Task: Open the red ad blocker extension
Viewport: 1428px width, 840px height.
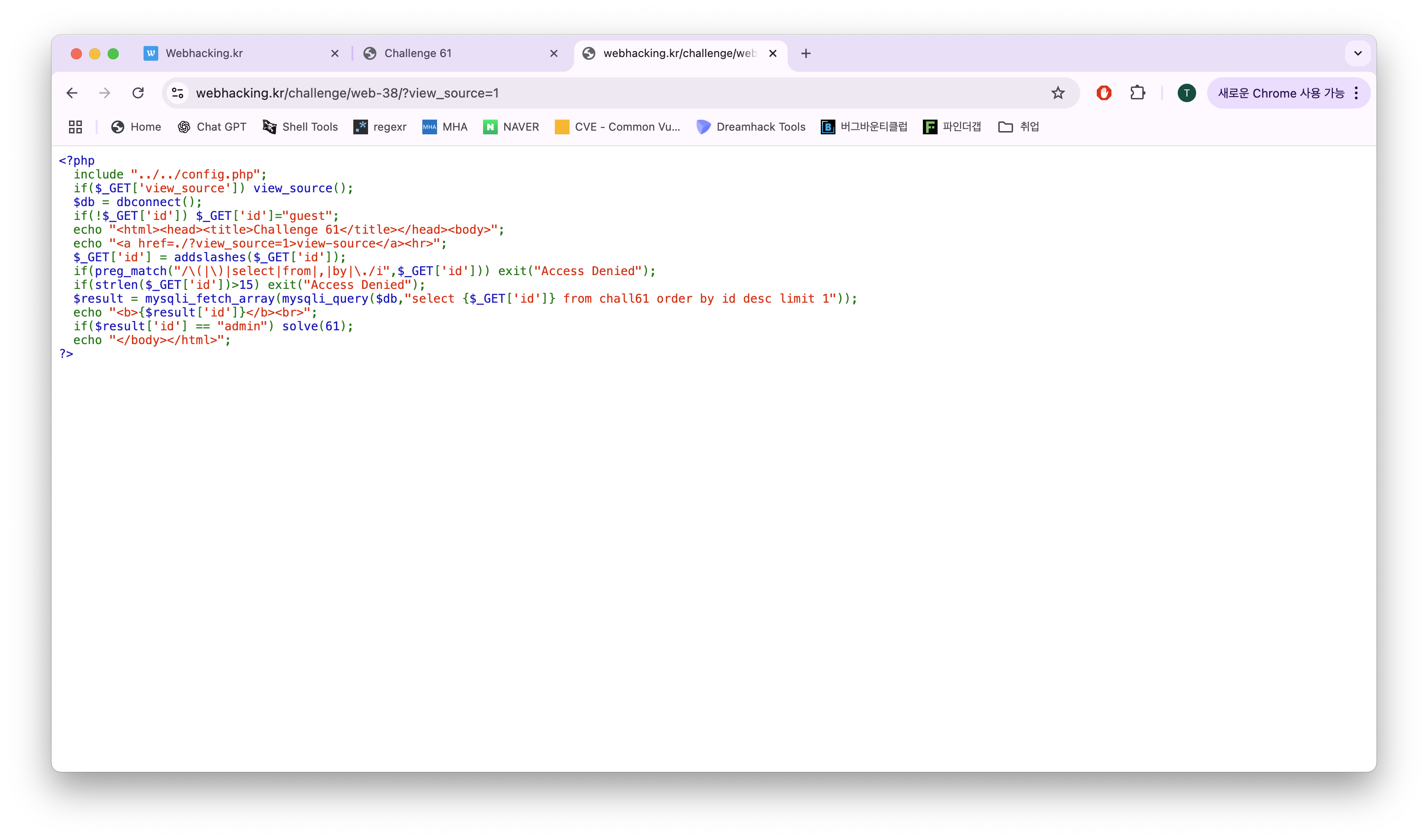Action: (1103, 93)
